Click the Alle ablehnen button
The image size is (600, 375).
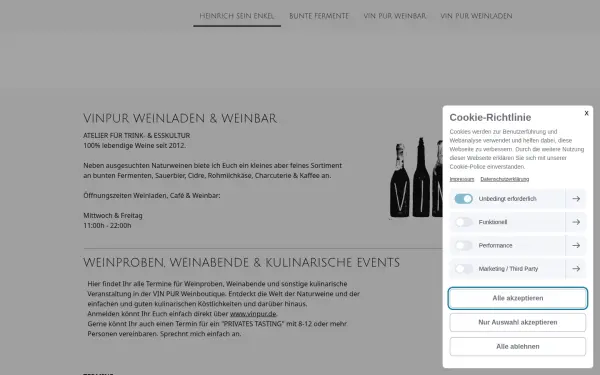pyautogui.click(x=517, y=346)
